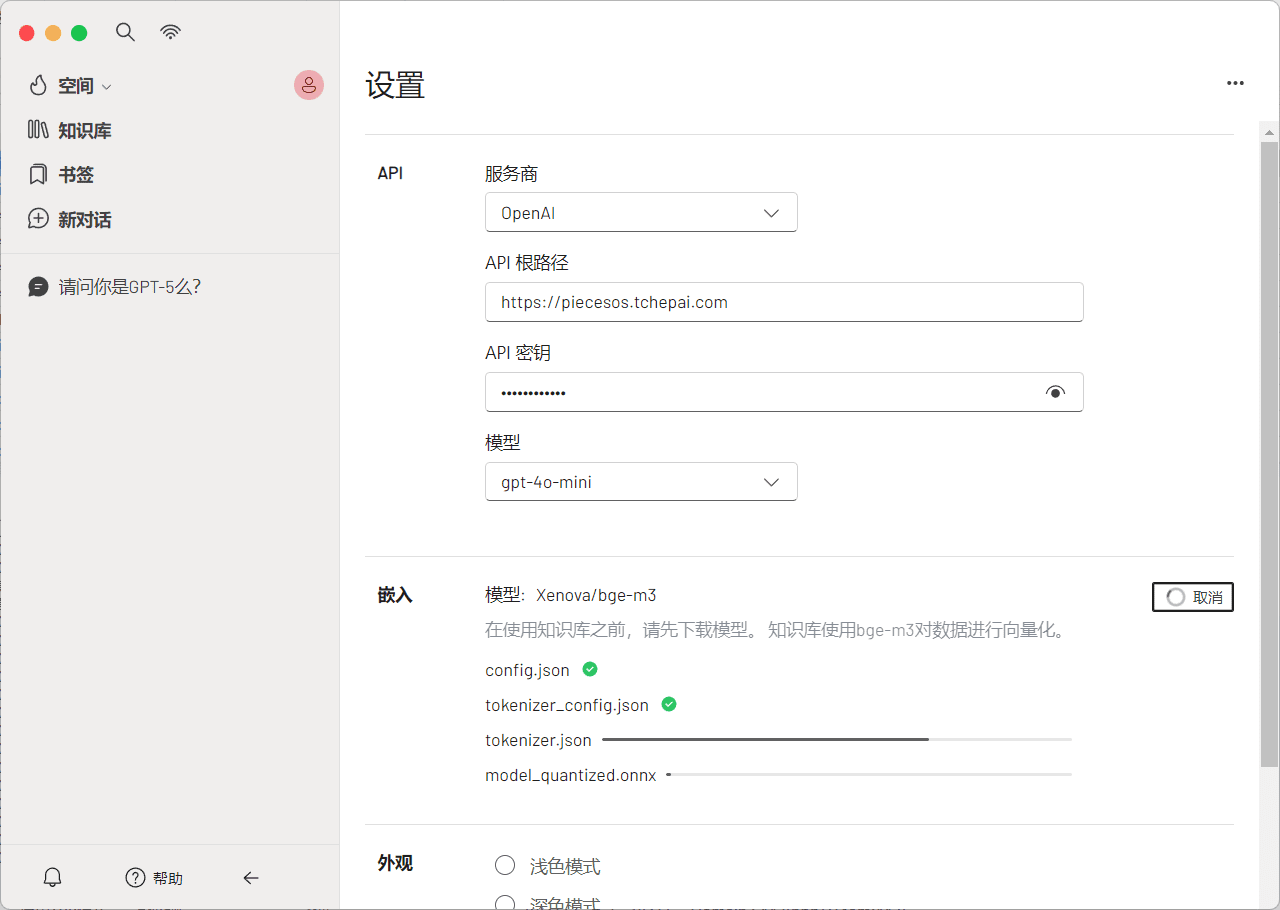Open the search magnifier icon
1280x910 pixels.
point(125,32)
